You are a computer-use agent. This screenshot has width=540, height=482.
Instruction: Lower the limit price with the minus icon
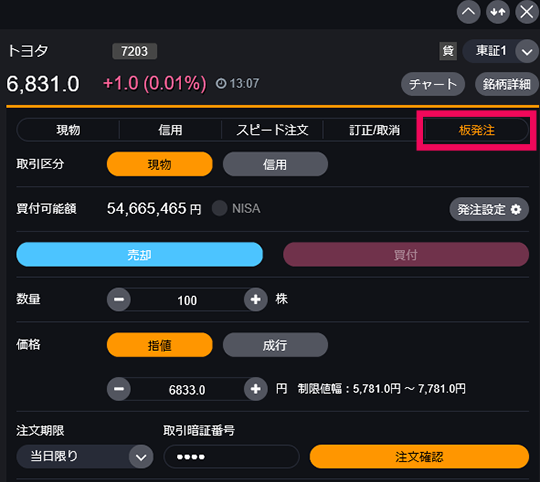click(119, 389)
